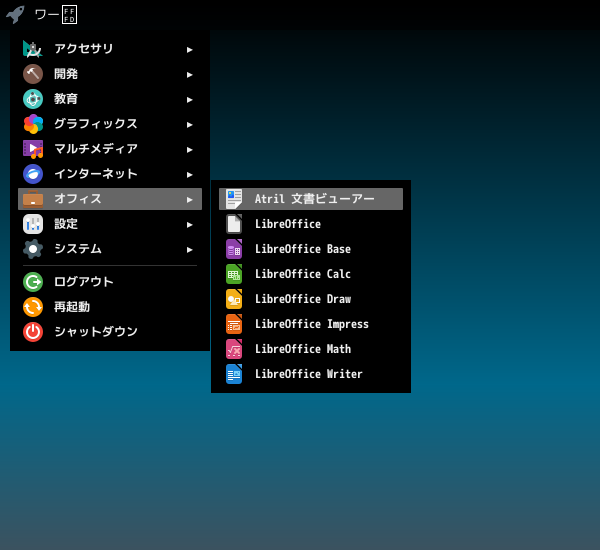This screenshot has width=600, height=550.
Task: Open the 教育 menu entry
Action: point(110,99)
